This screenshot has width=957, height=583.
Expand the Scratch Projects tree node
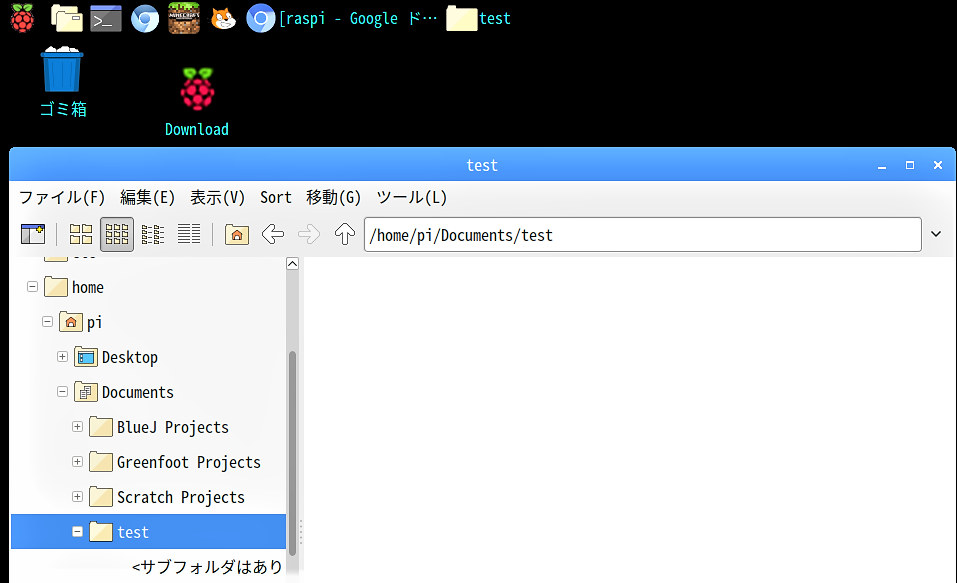[77, 496]
